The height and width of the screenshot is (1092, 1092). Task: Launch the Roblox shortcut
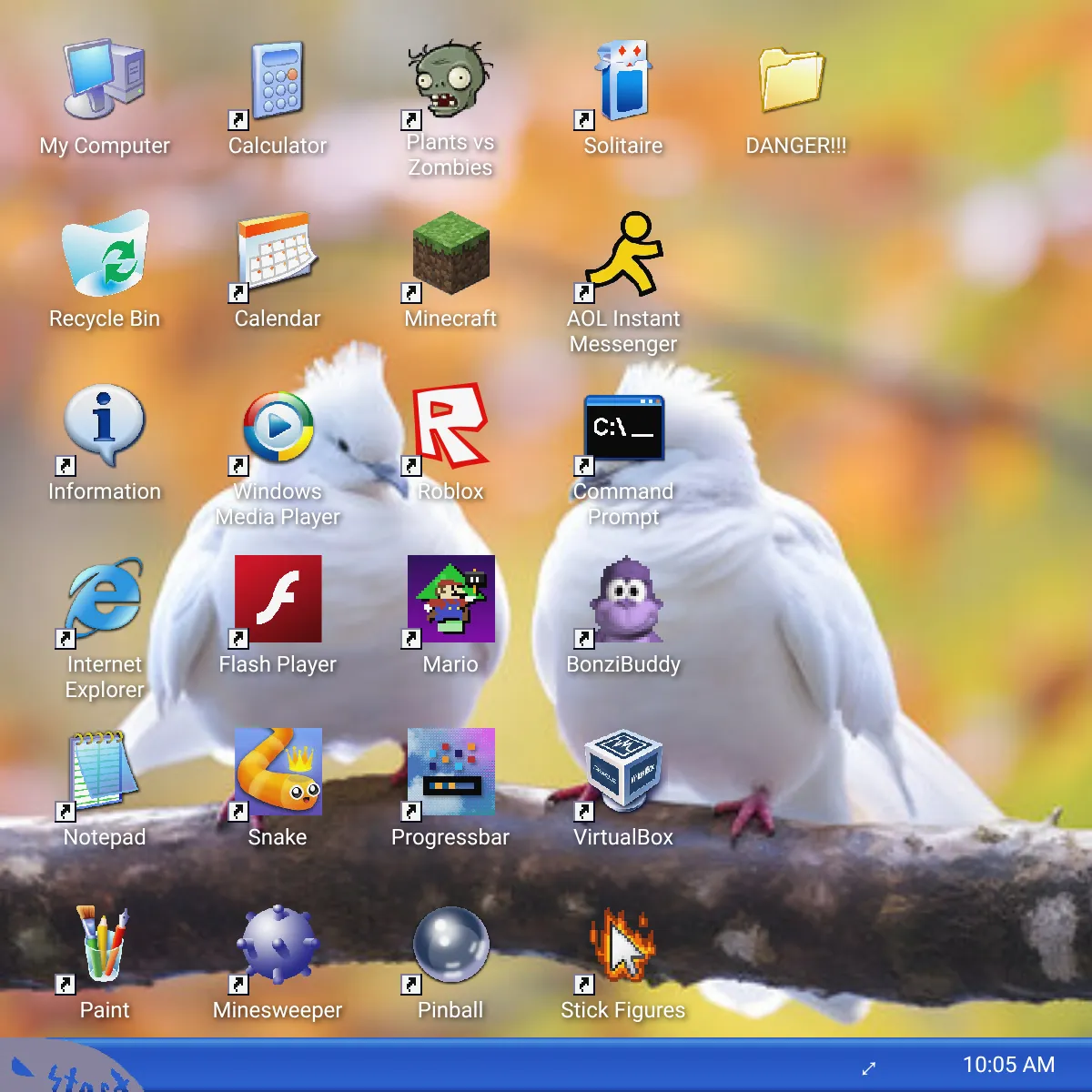[450, 426]
